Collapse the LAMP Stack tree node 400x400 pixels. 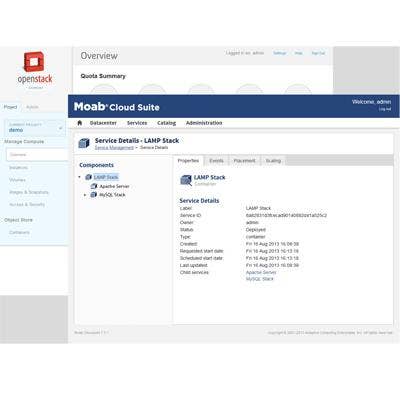[79, 177]
